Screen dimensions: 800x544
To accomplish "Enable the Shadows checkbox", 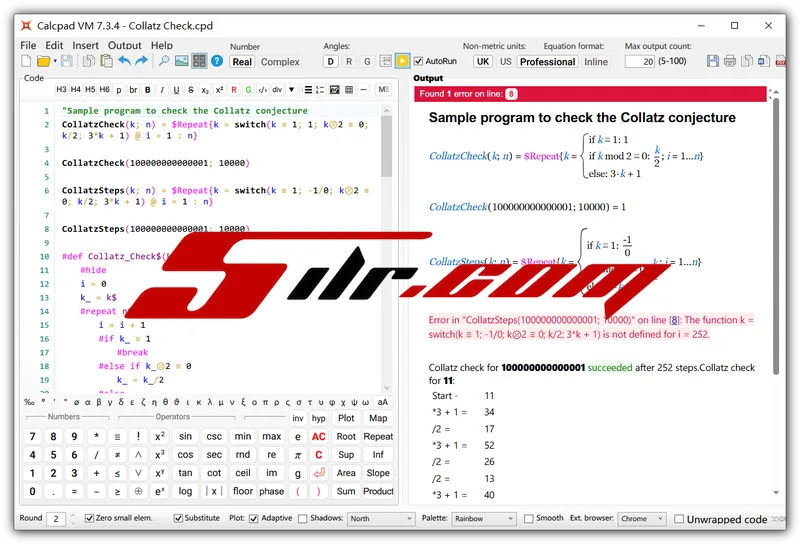I will pyautogui.click(x=303, y=518).
